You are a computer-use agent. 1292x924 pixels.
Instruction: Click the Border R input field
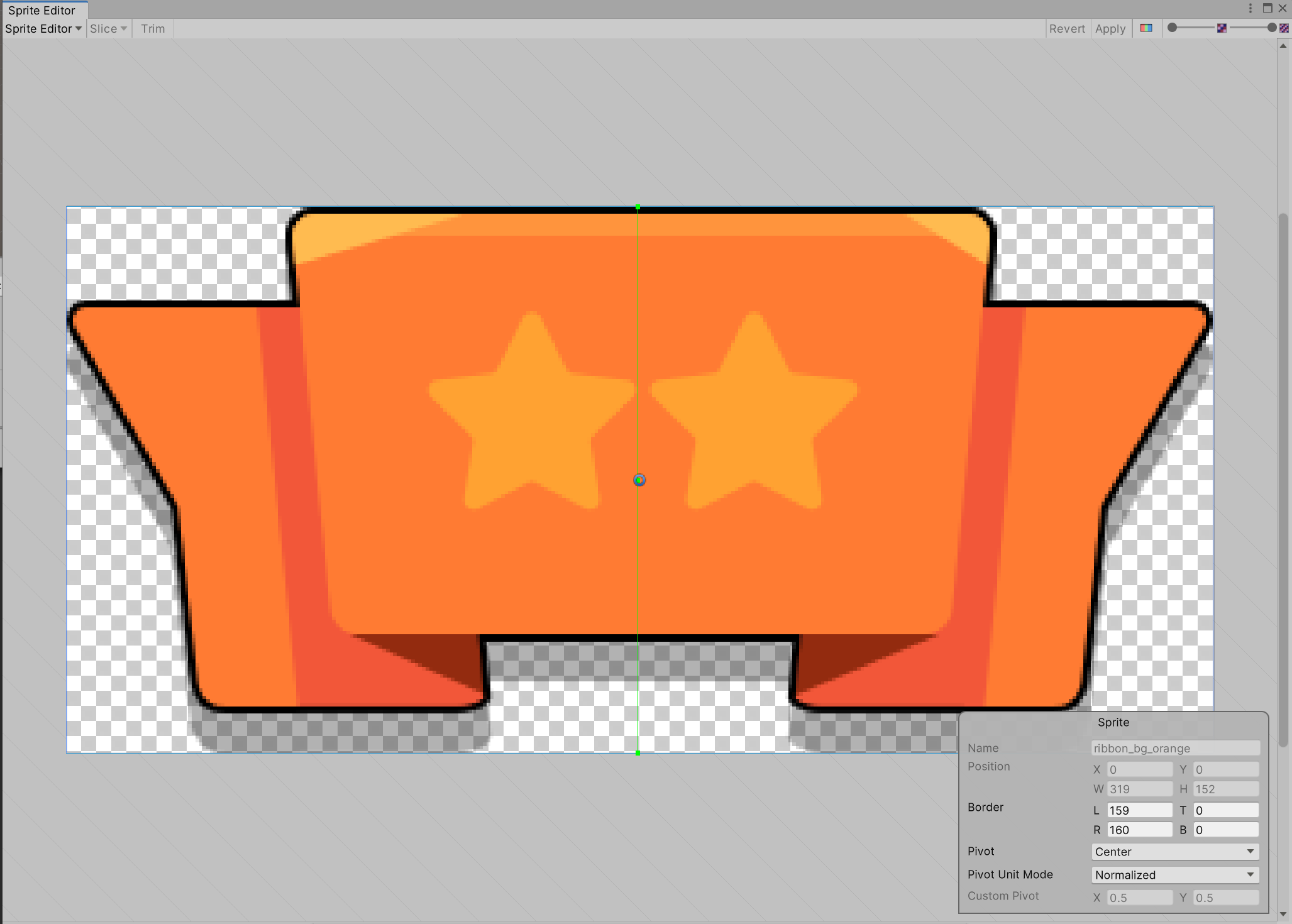pos(1139,830)
